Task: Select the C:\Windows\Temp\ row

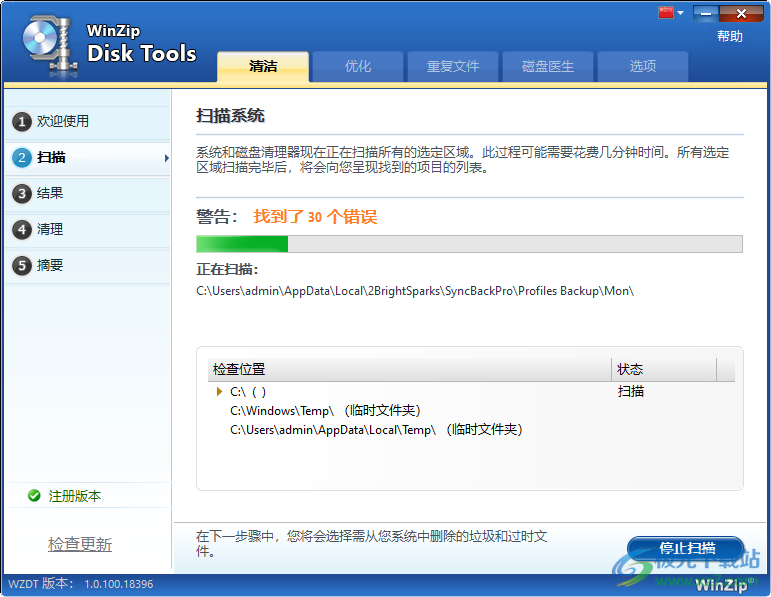Action: (471, 411)
